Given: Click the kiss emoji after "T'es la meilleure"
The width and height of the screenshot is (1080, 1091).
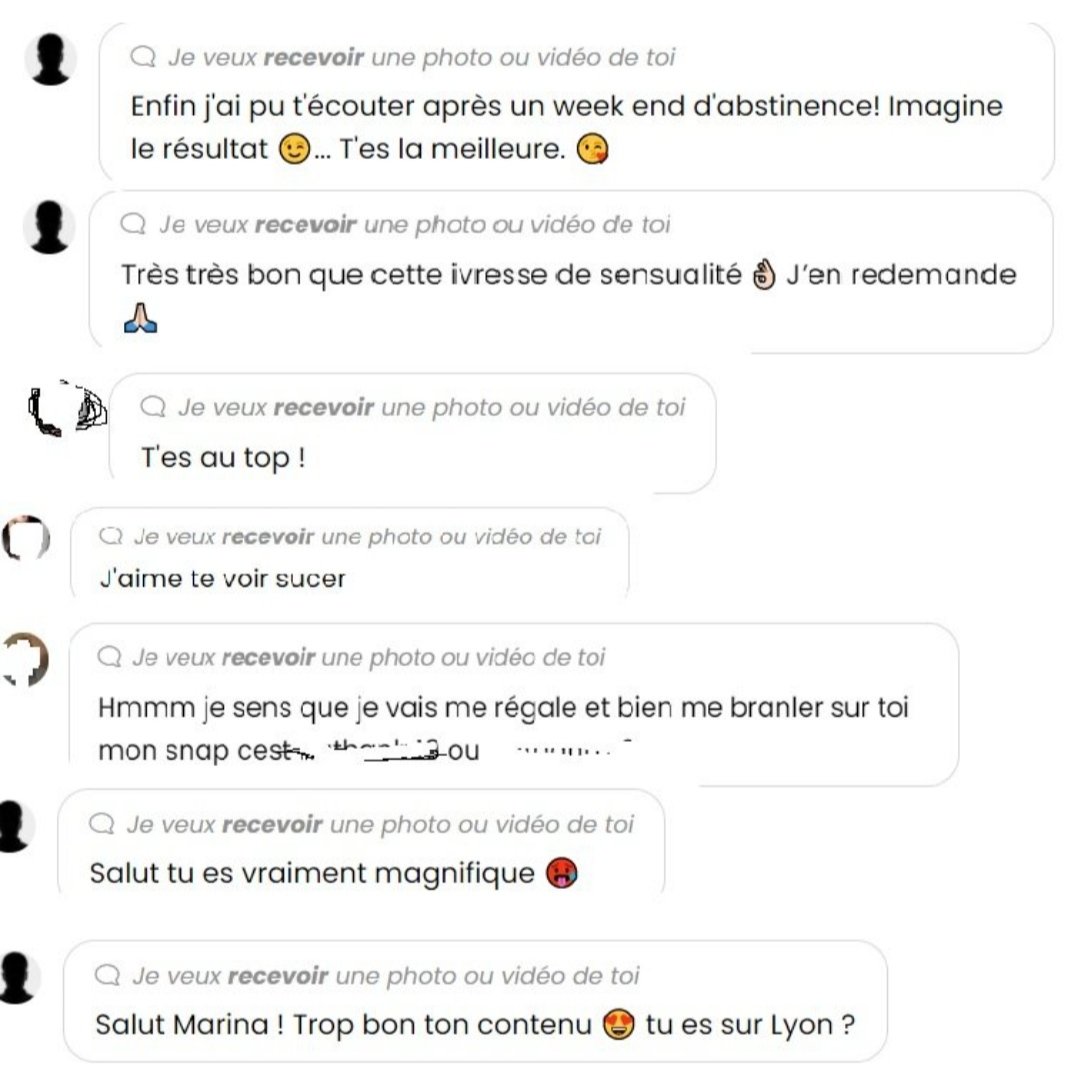Looking at the screenshot, I should point(592,149).
